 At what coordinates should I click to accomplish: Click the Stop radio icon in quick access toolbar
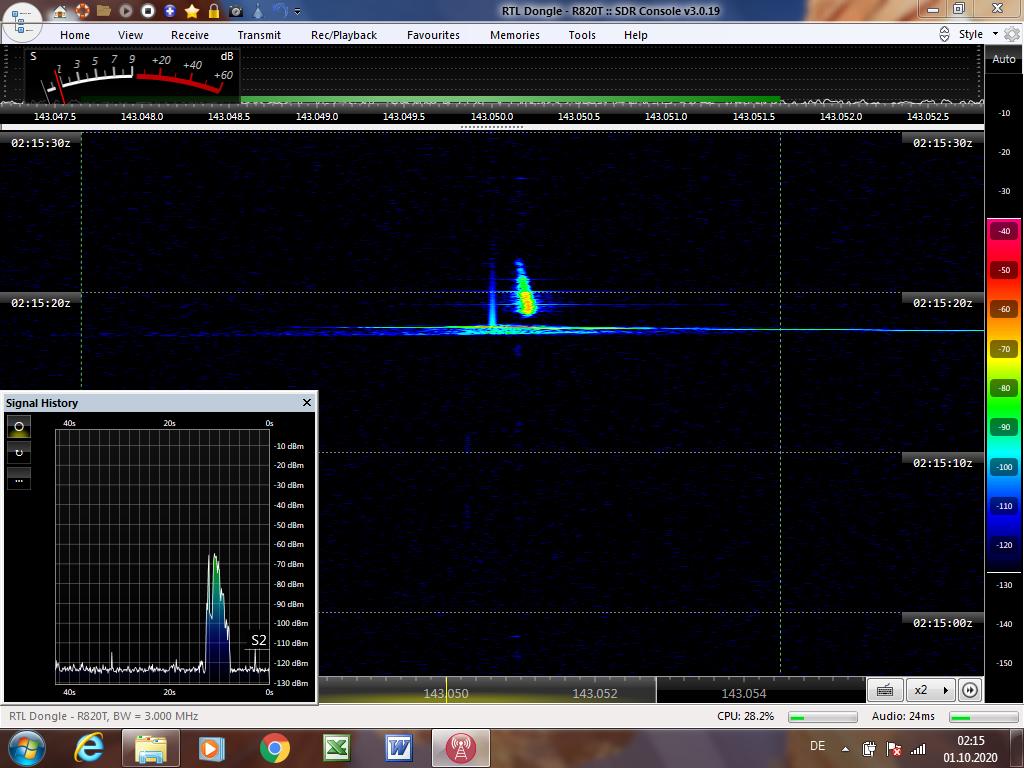148,10
